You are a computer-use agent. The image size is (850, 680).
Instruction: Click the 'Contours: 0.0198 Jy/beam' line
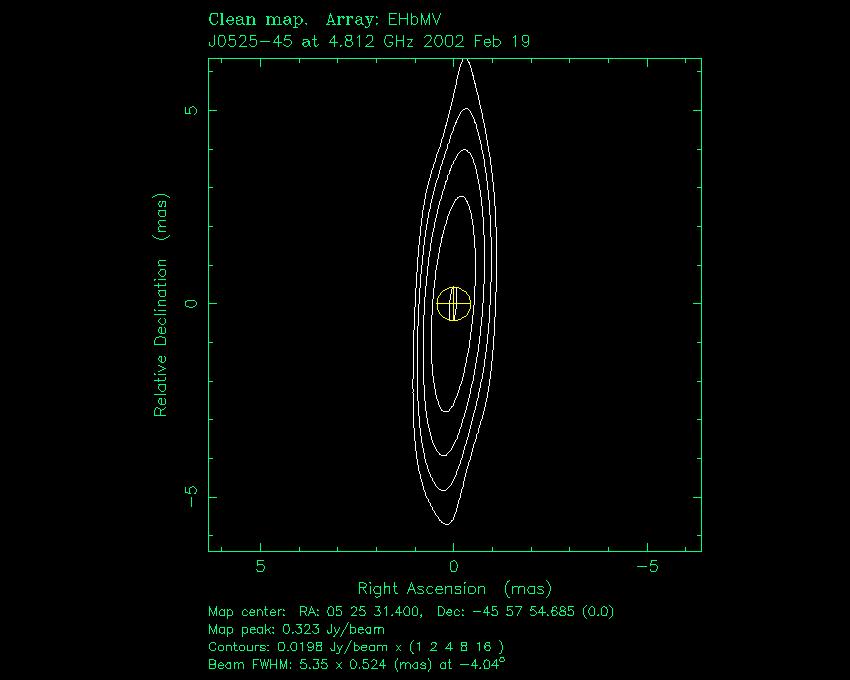tap(356, 647)
